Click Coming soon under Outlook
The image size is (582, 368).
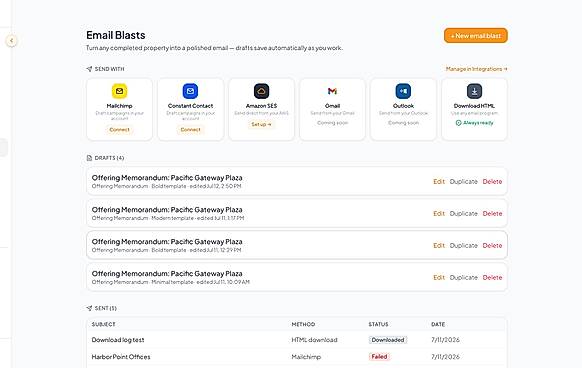pyautogui.click(x=403, y=123)
